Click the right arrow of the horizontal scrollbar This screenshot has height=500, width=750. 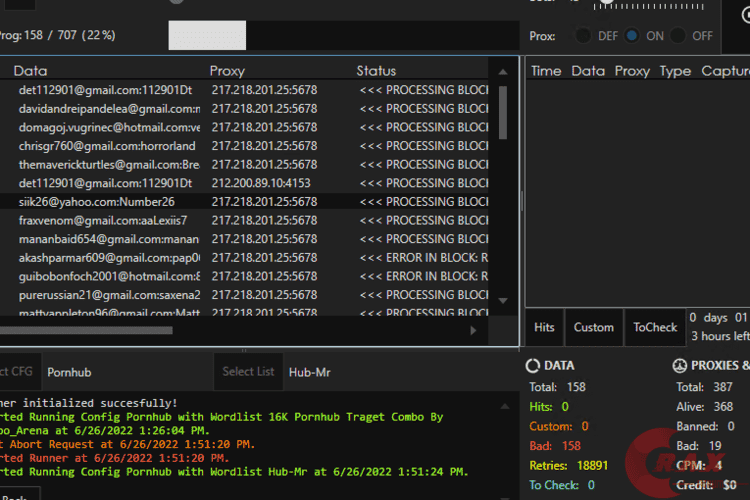pos(473,330)
